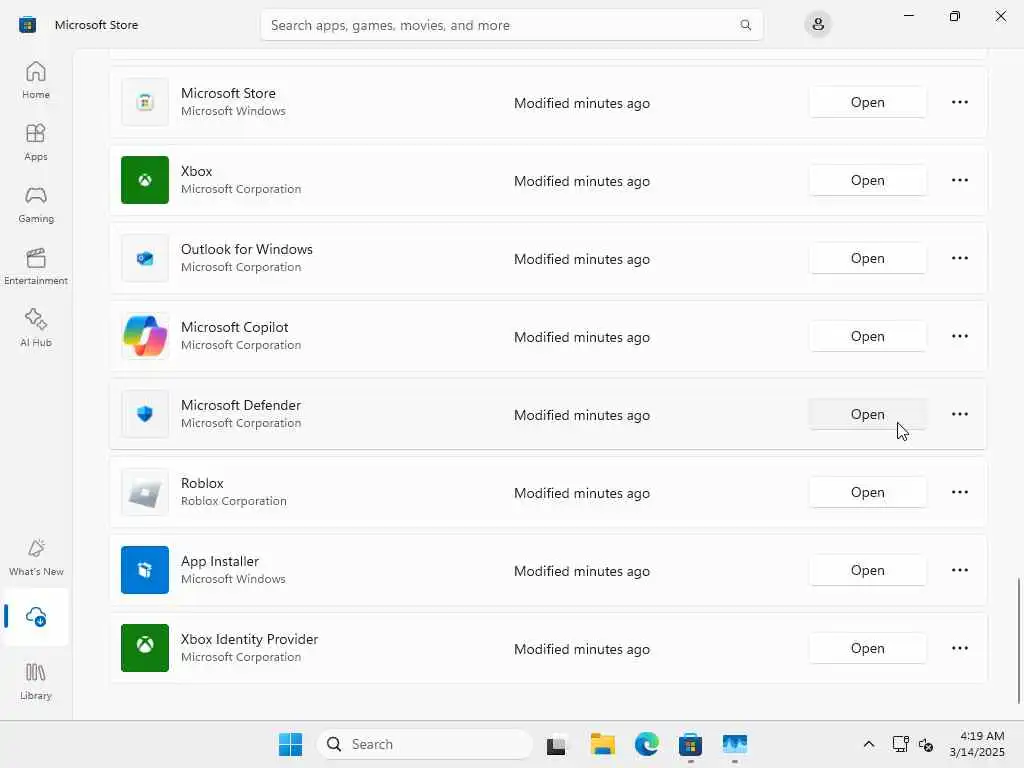Screen dimensions: 1024x768
Task: Open more options for App Installer
Action: pos(959,570)
